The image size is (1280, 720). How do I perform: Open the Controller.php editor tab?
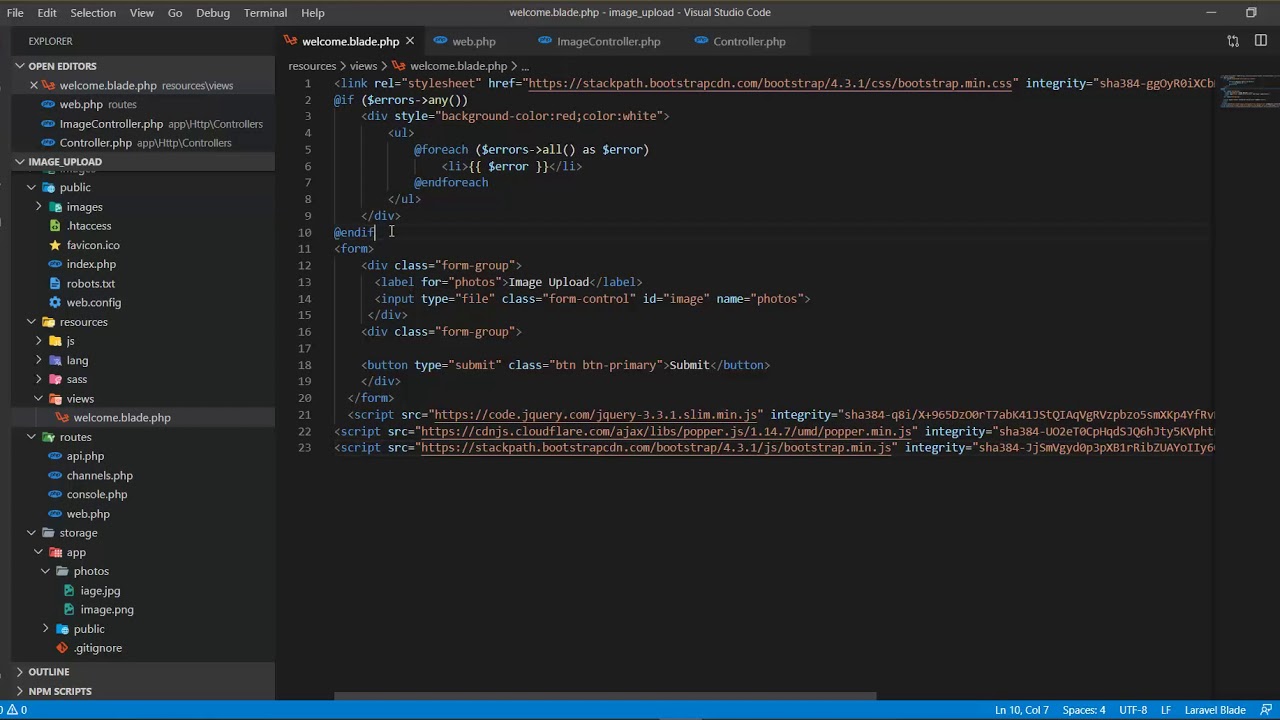(x=749, y=41)
